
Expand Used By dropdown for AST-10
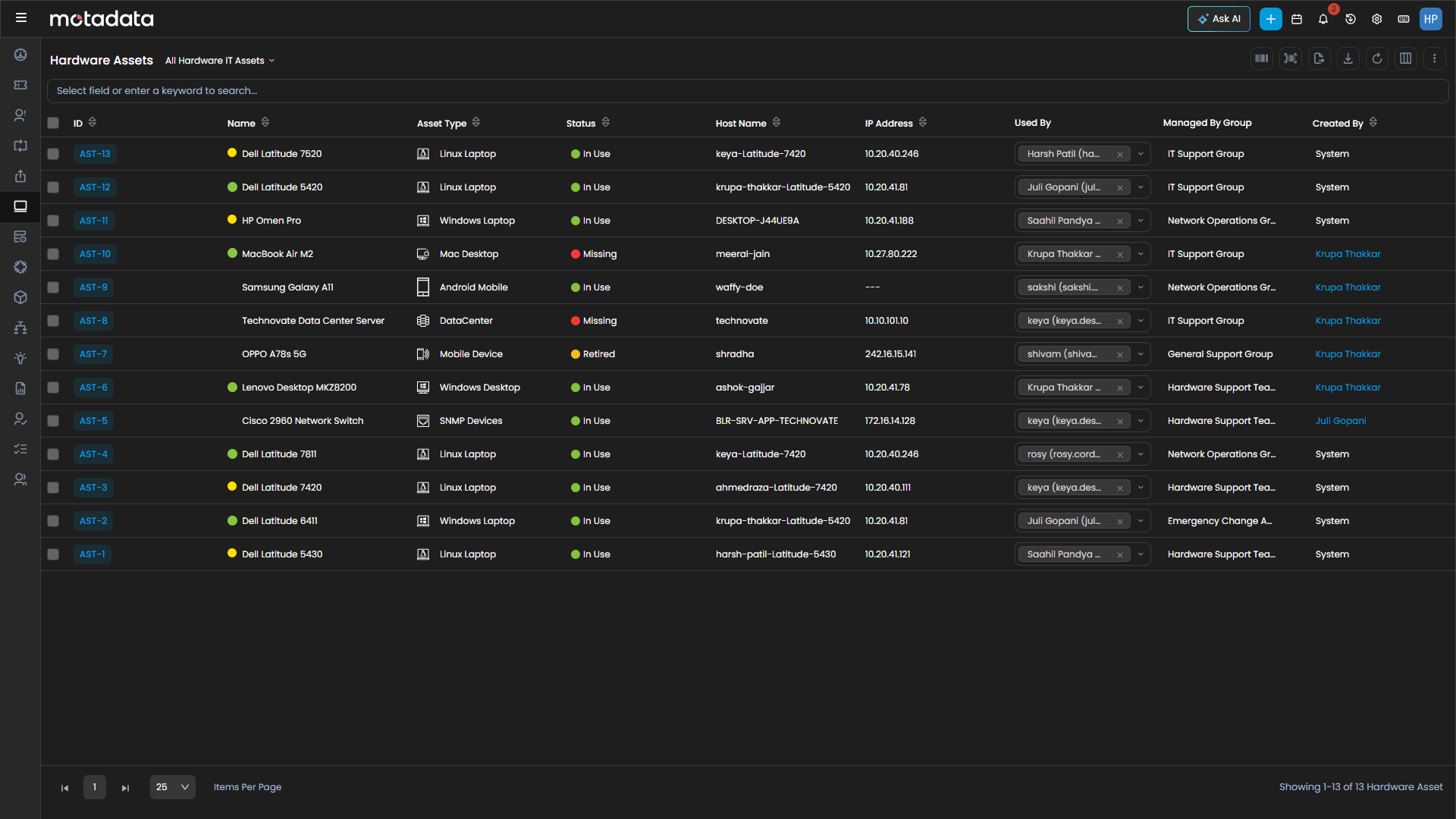click(x=1141, y=254)
